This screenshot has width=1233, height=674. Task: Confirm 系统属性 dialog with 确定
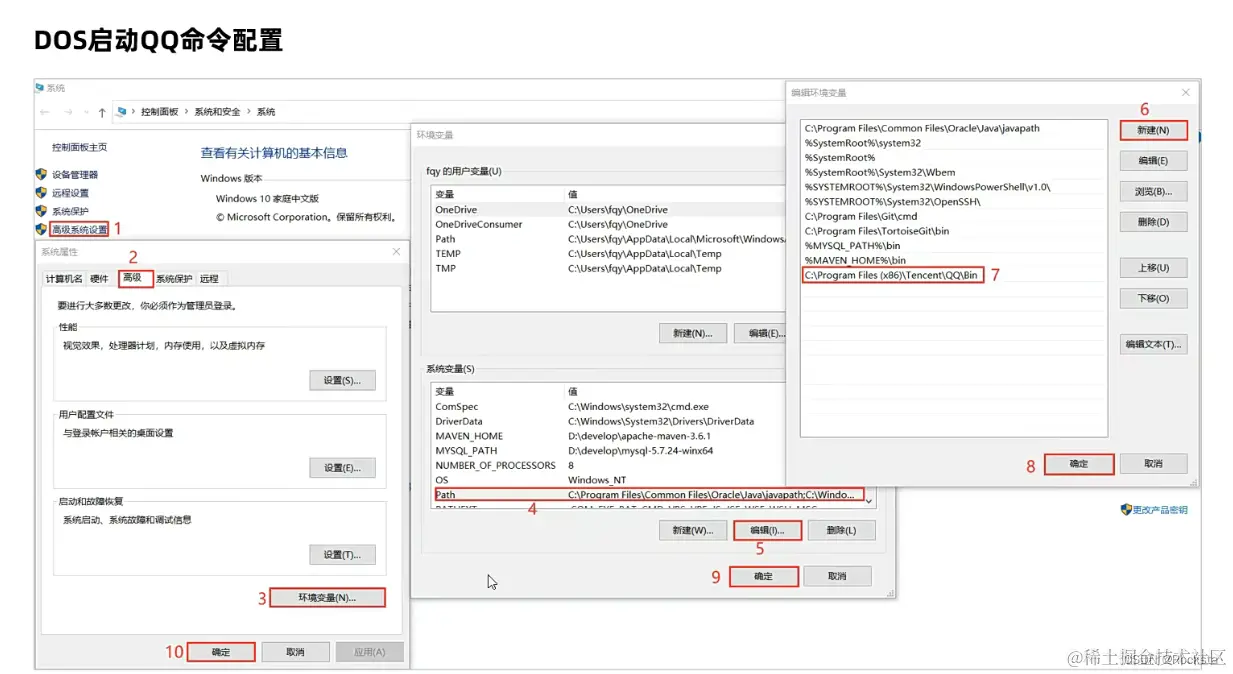click(221, 652)
